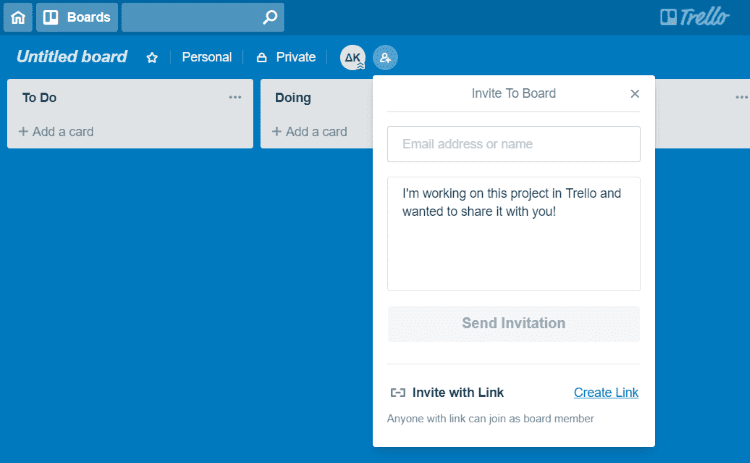750x463 pixels.
Task: Add a card to To Do
Action: point(56,132)
